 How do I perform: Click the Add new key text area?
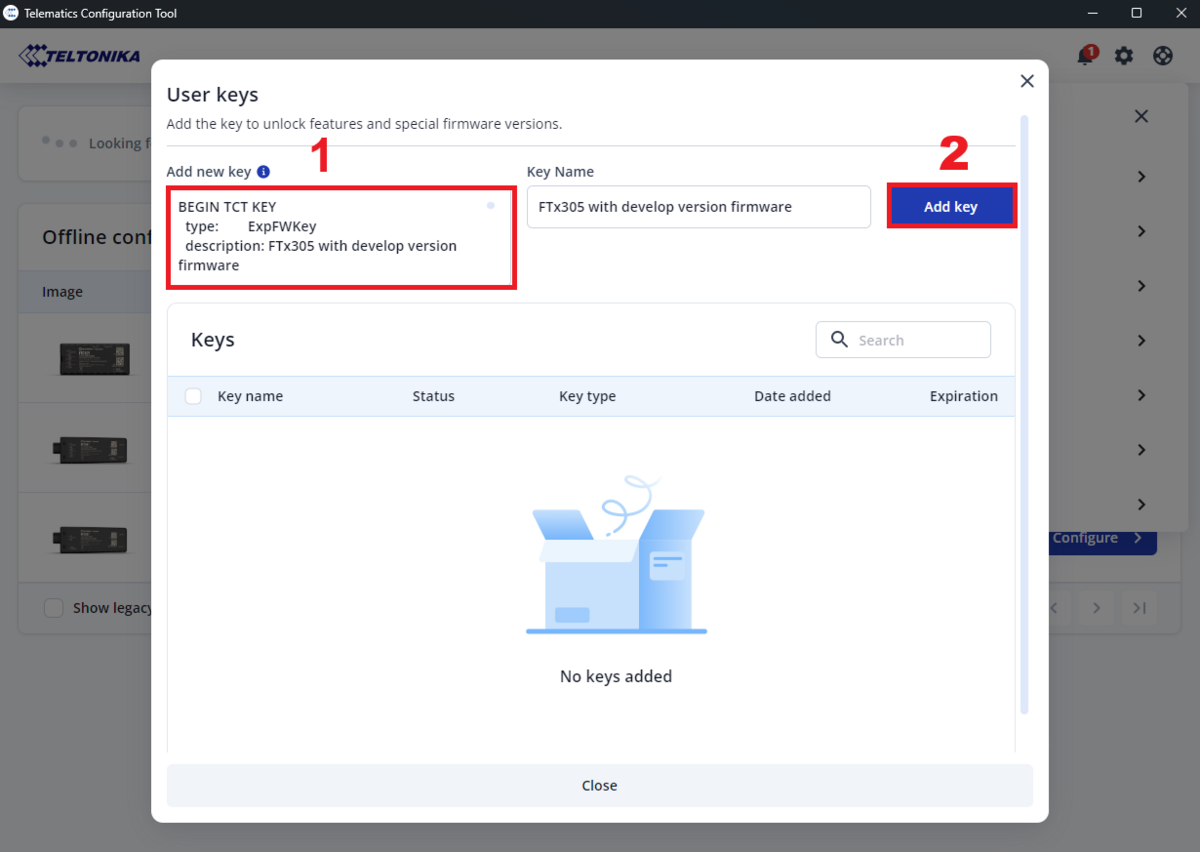(x=340, y=238)
